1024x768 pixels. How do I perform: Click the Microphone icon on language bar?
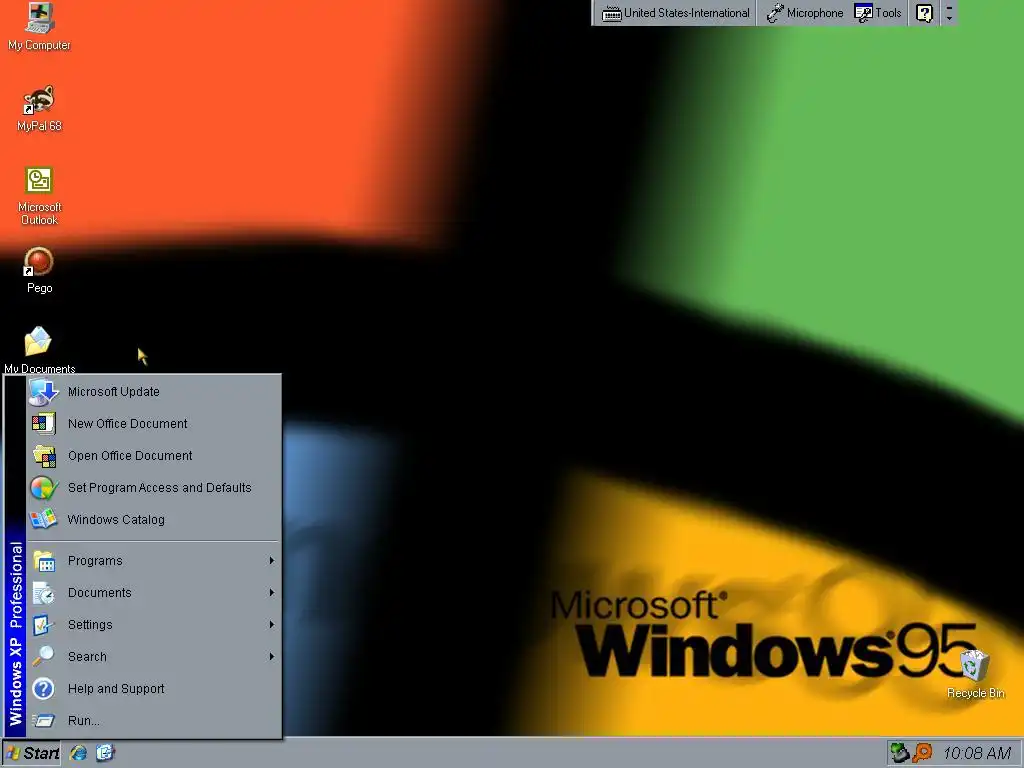tap(775, 13)
